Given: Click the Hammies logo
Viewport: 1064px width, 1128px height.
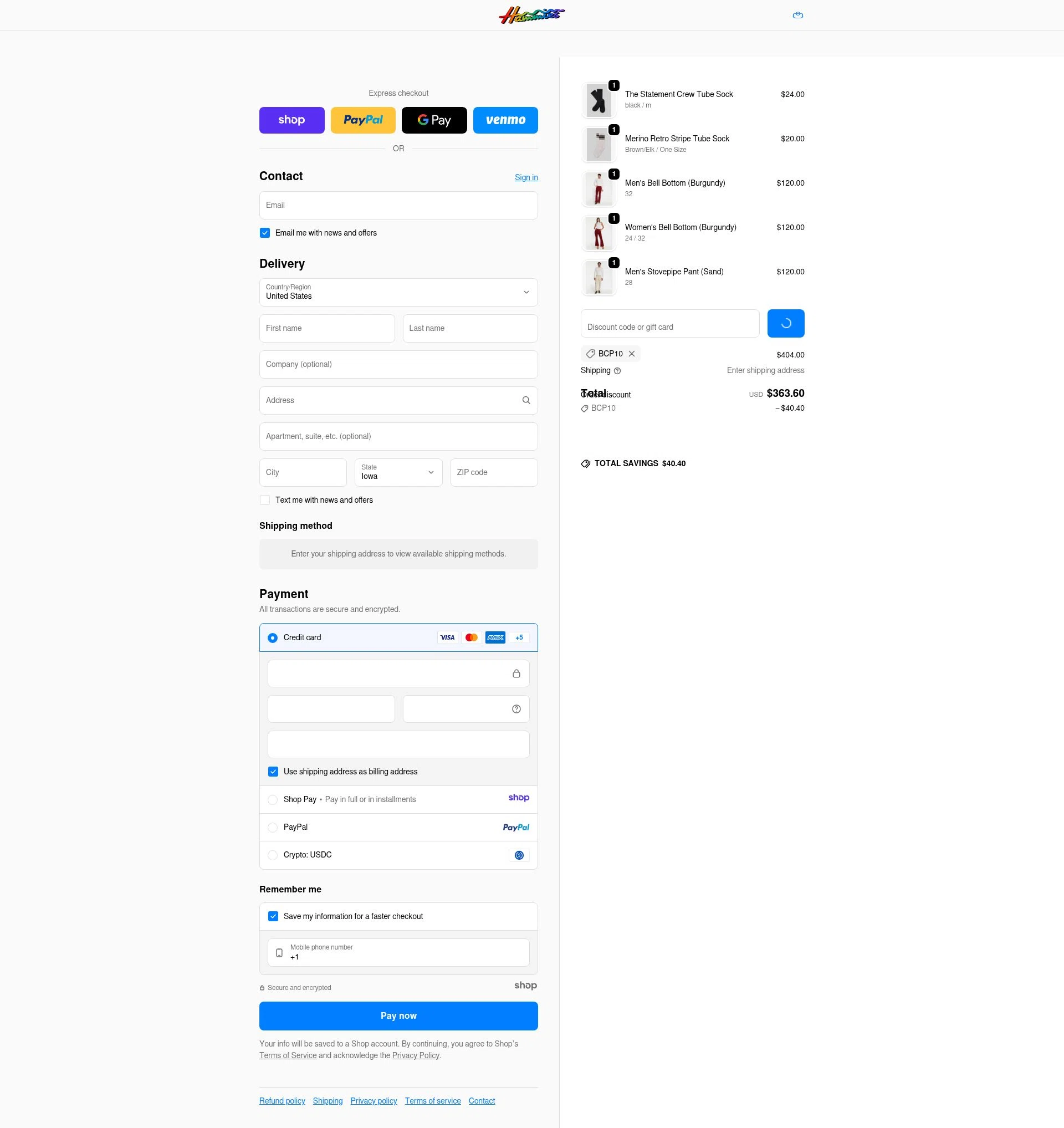Looking at the screenshot, I should [x=531, y=15].
